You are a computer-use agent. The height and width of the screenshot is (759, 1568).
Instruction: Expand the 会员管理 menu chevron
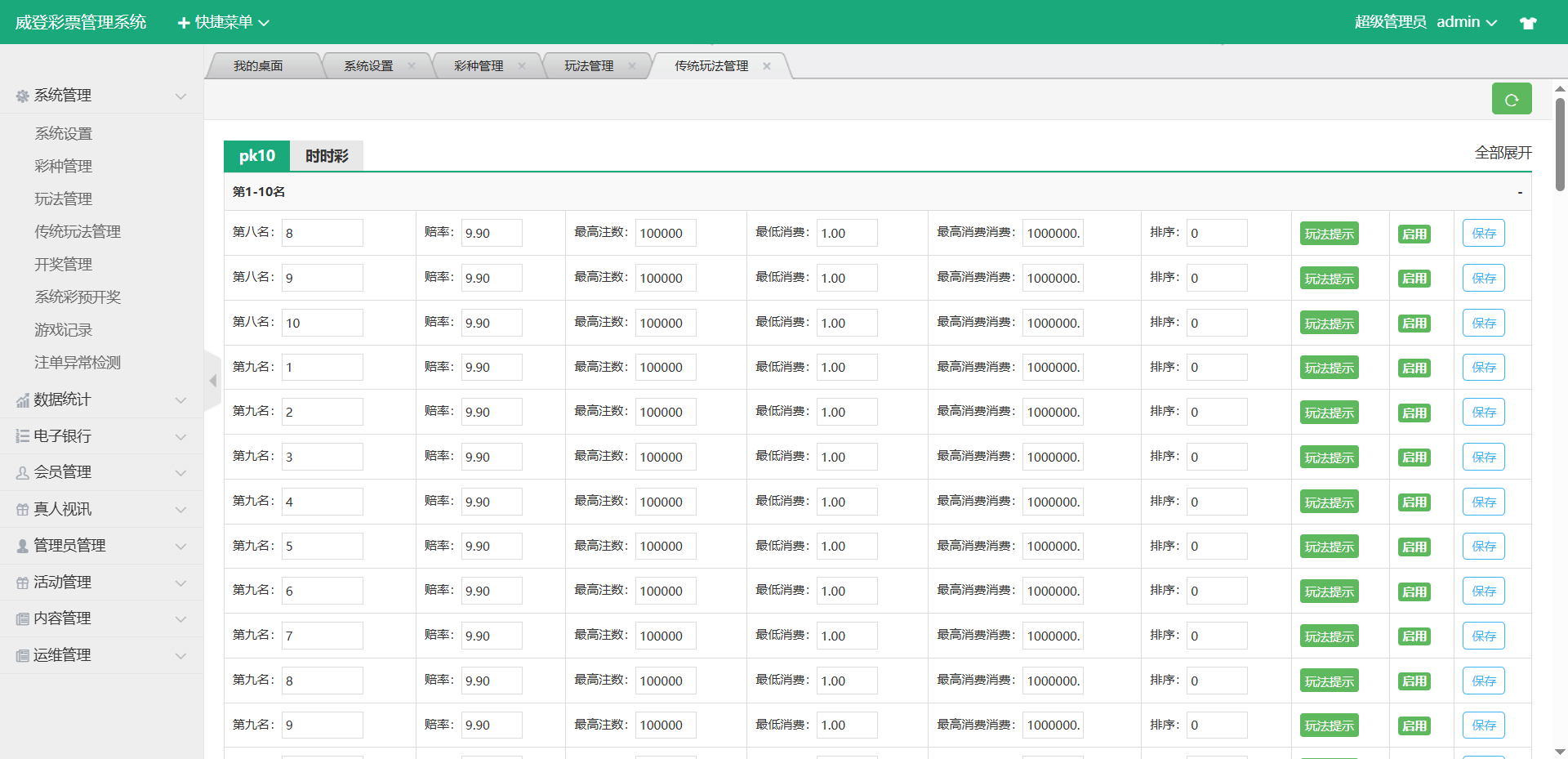click(x=180, y=473)
